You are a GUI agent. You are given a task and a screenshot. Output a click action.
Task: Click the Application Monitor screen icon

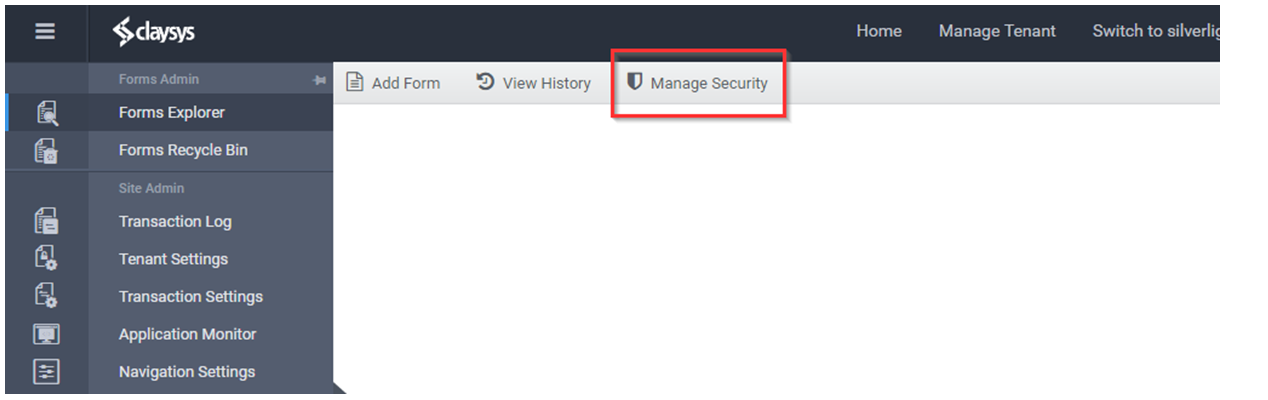click(x=46, y=334)
